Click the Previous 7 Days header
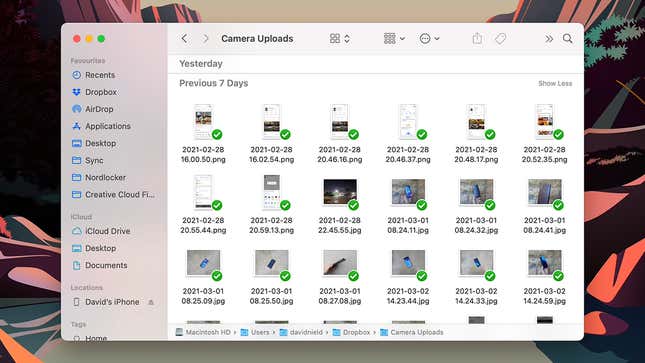This screenshot has height=363, width=645. click(x=213, y=83)
